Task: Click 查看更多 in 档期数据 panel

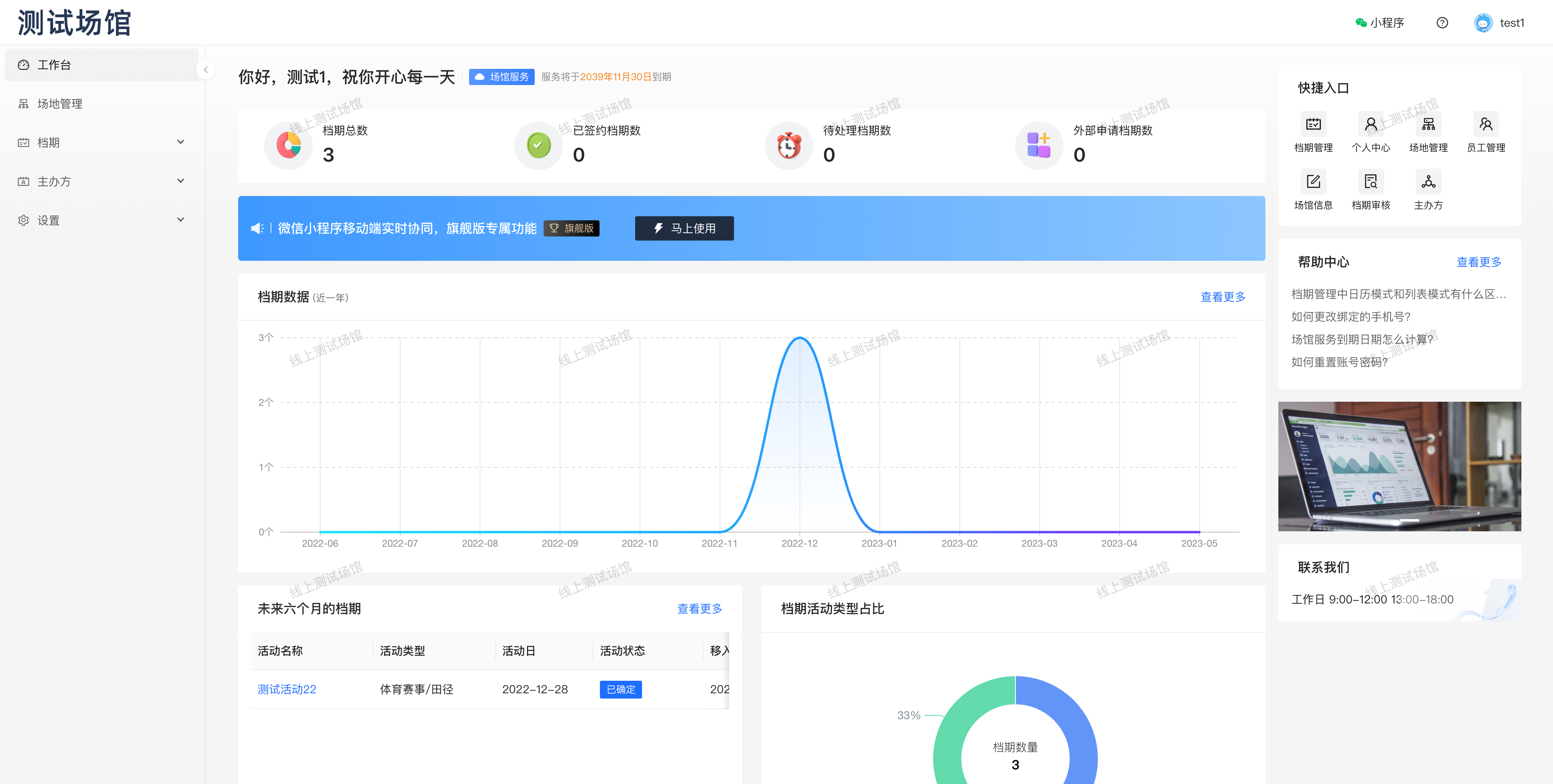Action: click(1222, 297)
